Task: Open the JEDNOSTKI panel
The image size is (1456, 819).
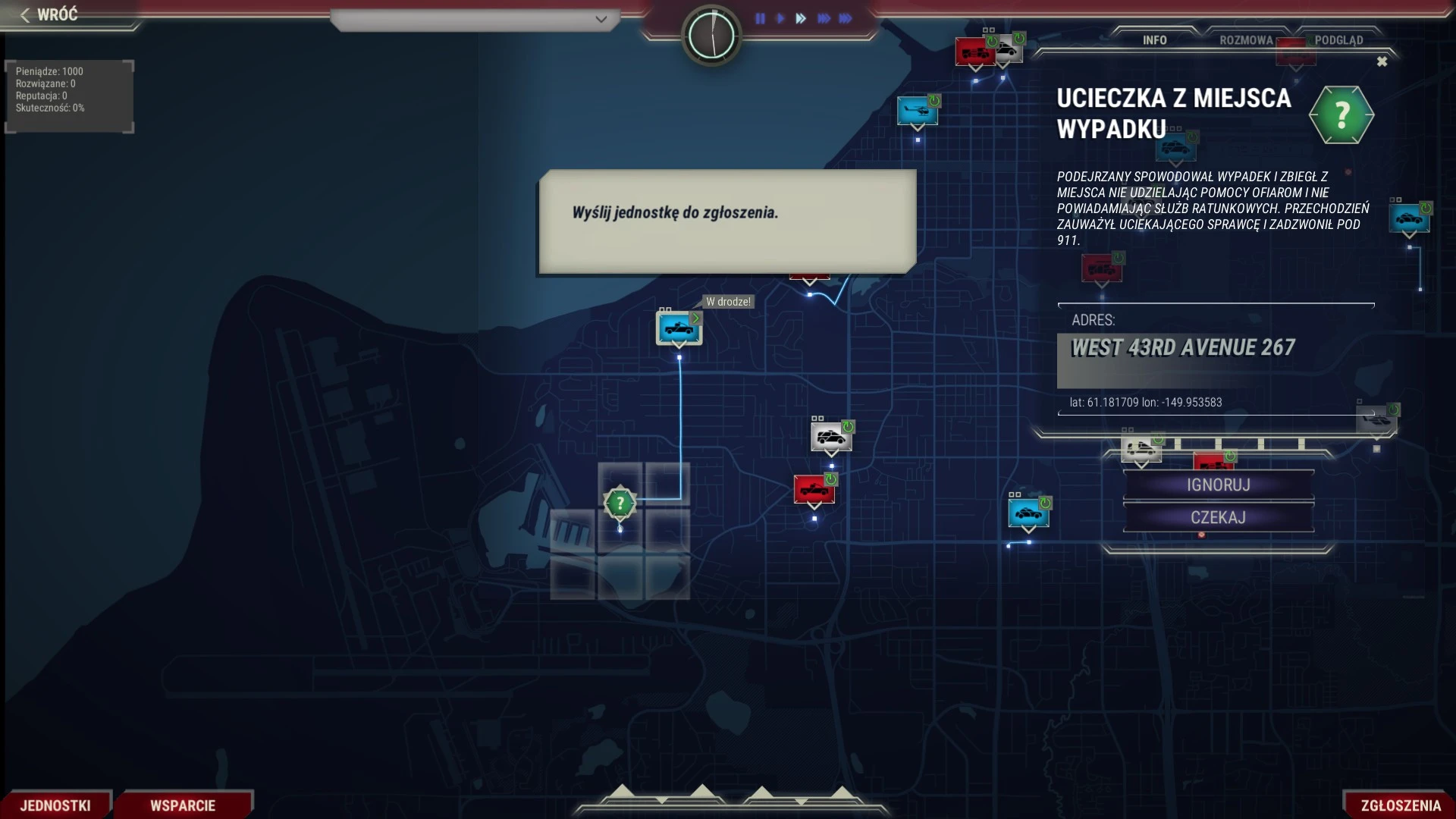Action: [55, 805]
